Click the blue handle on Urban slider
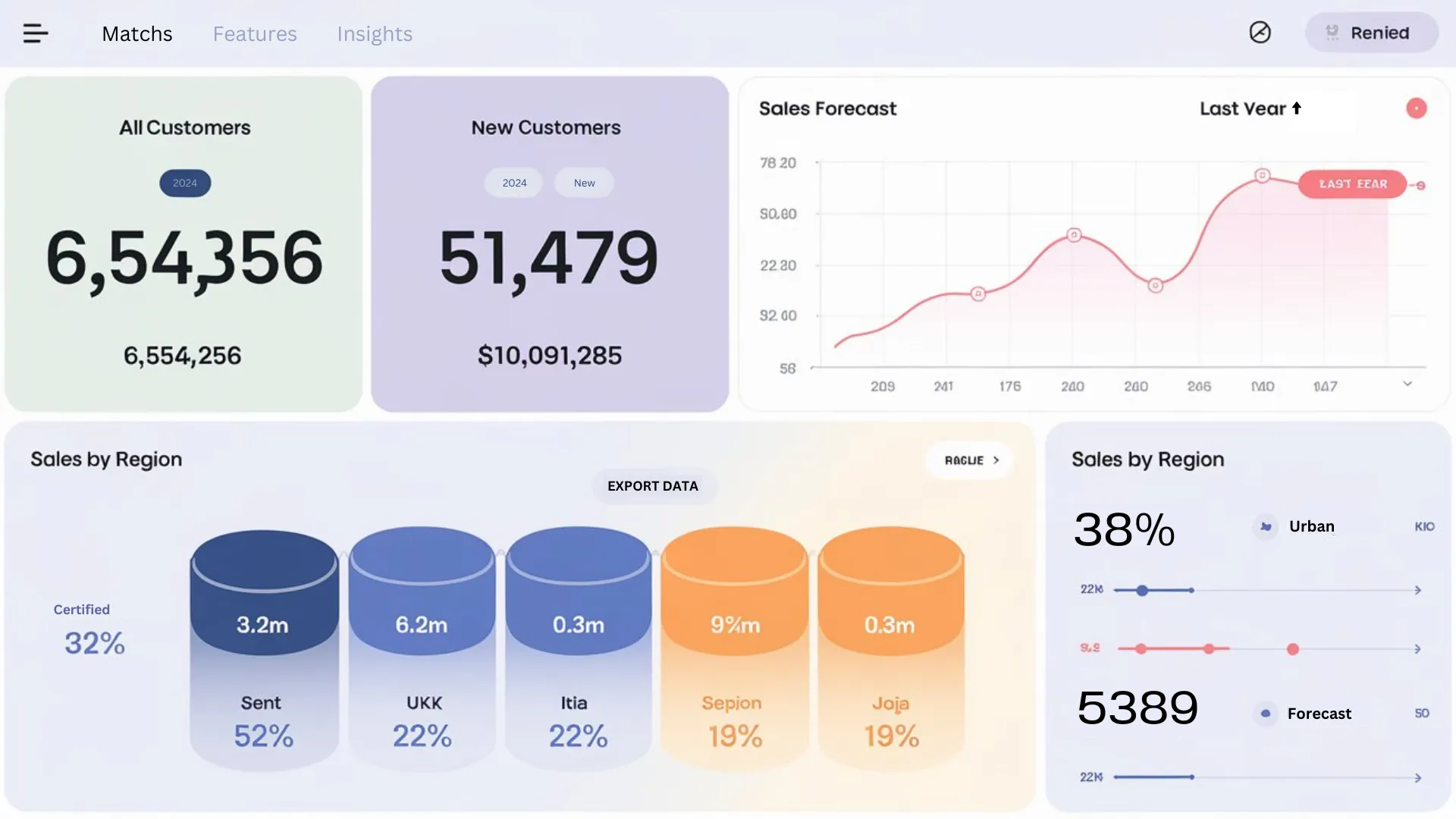1456x819 pixels. (x=1142, y=590)
